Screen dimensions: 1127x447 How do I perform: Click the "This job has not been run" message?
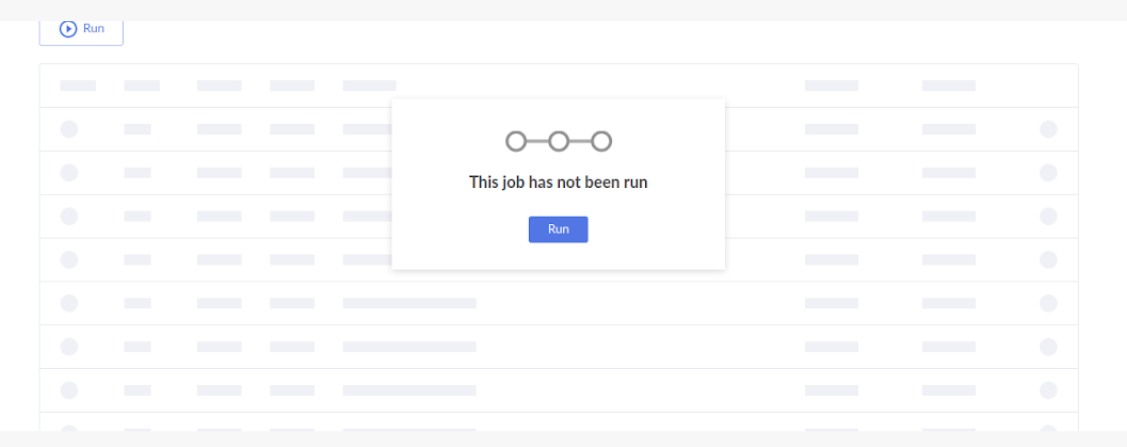point(558,183)
